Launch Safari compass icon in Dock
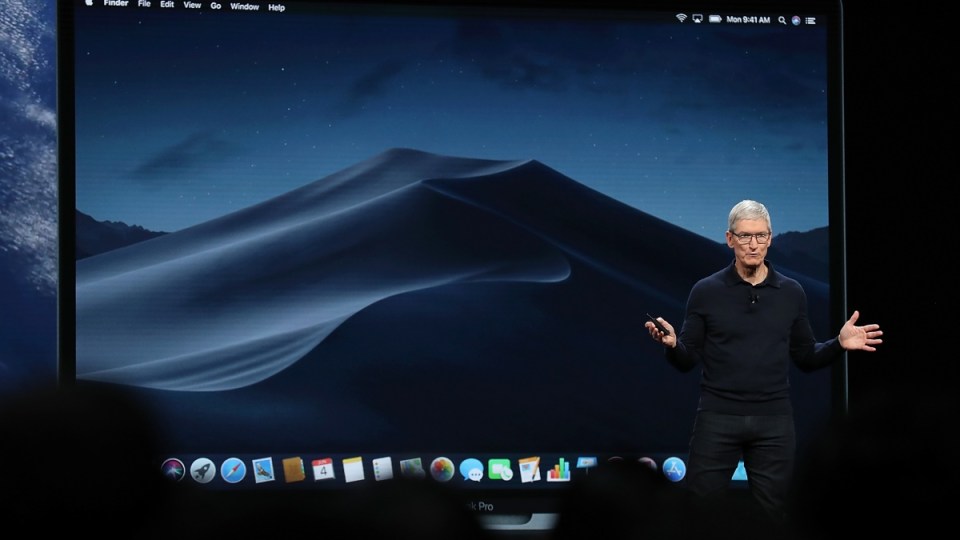Image resolution: width=960 pixels, height=540 pixels. coord(233,470)
